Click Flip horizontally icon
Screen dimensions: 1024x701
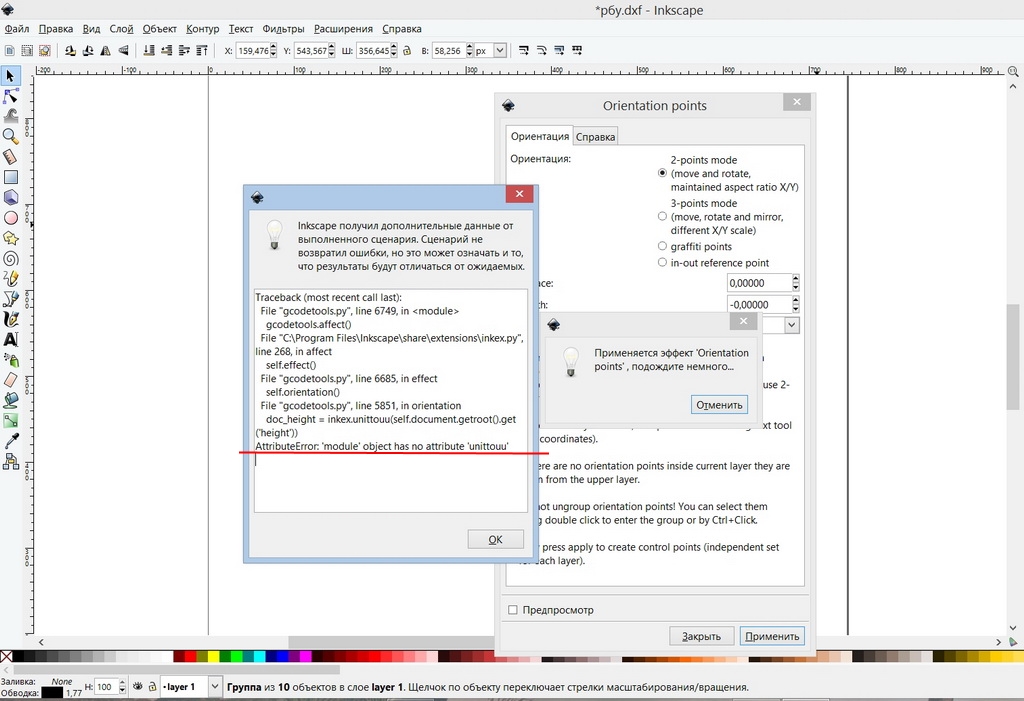point(105,50)
